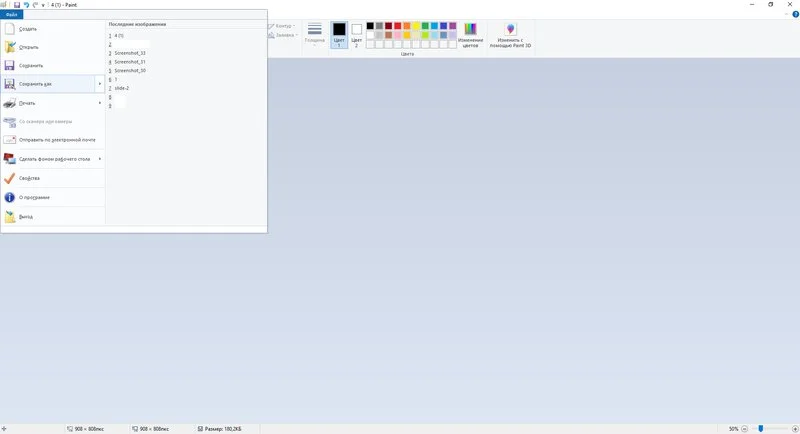The height and width of the screenshot is (434, 800).
Task: Open recent image slide-2
Action: pos(121,88)
